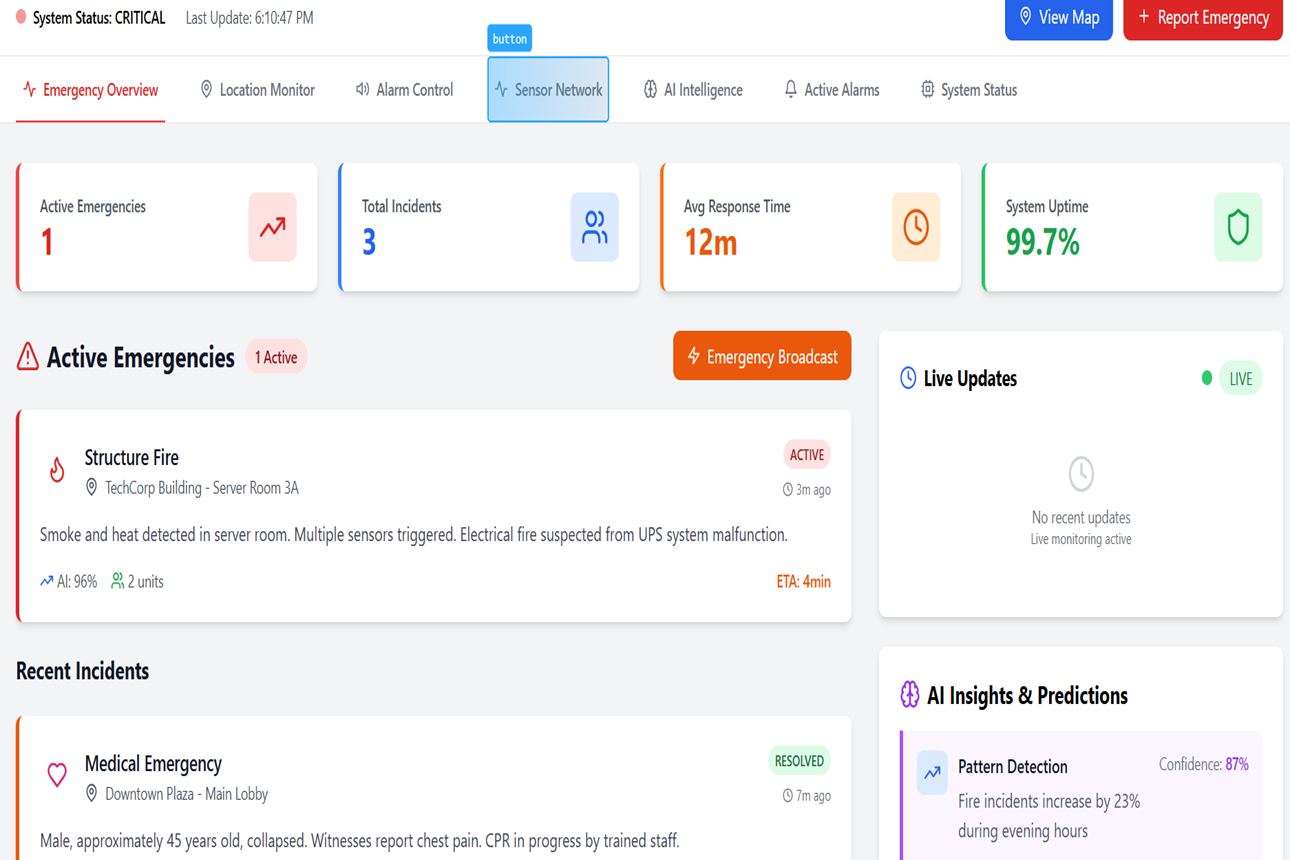Click the LIVE badge in Live Updates
Viewport: 1290px width, 860px height.
[1240, 379]
